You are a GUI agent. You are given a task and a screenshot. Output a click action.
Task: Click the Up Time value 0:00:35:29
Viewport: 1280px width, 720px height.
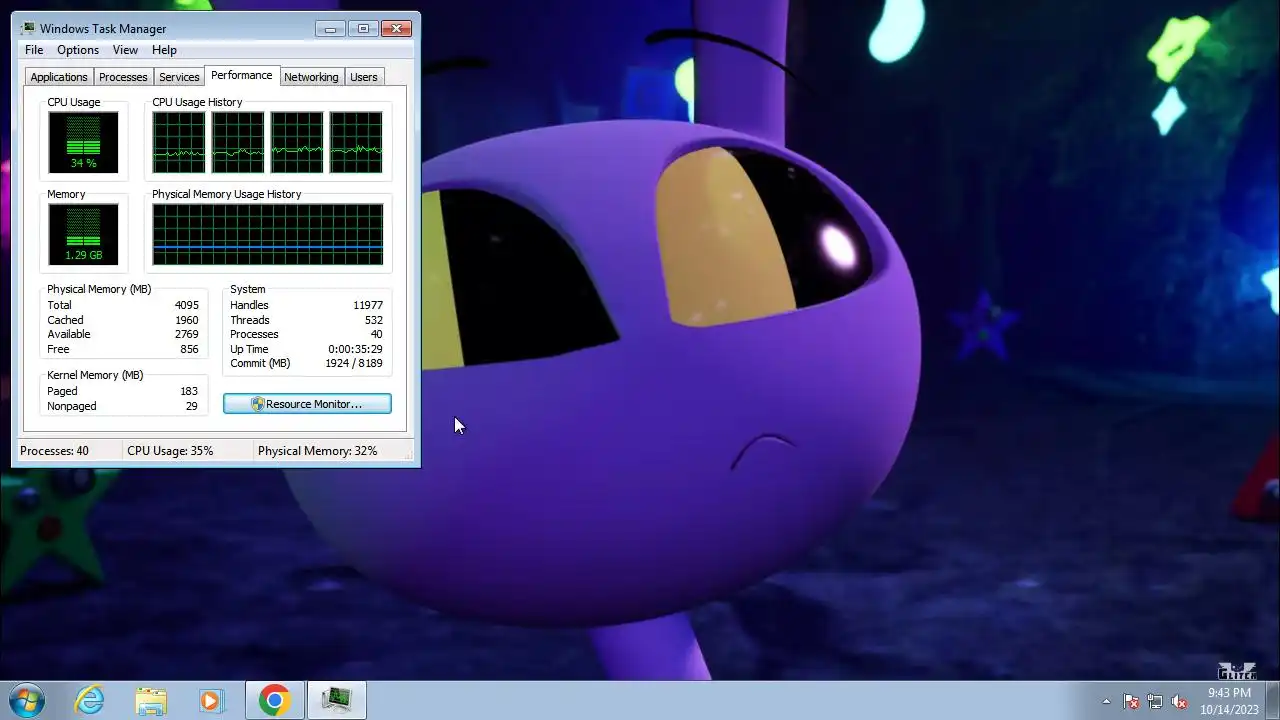click(x=355, y=349)
